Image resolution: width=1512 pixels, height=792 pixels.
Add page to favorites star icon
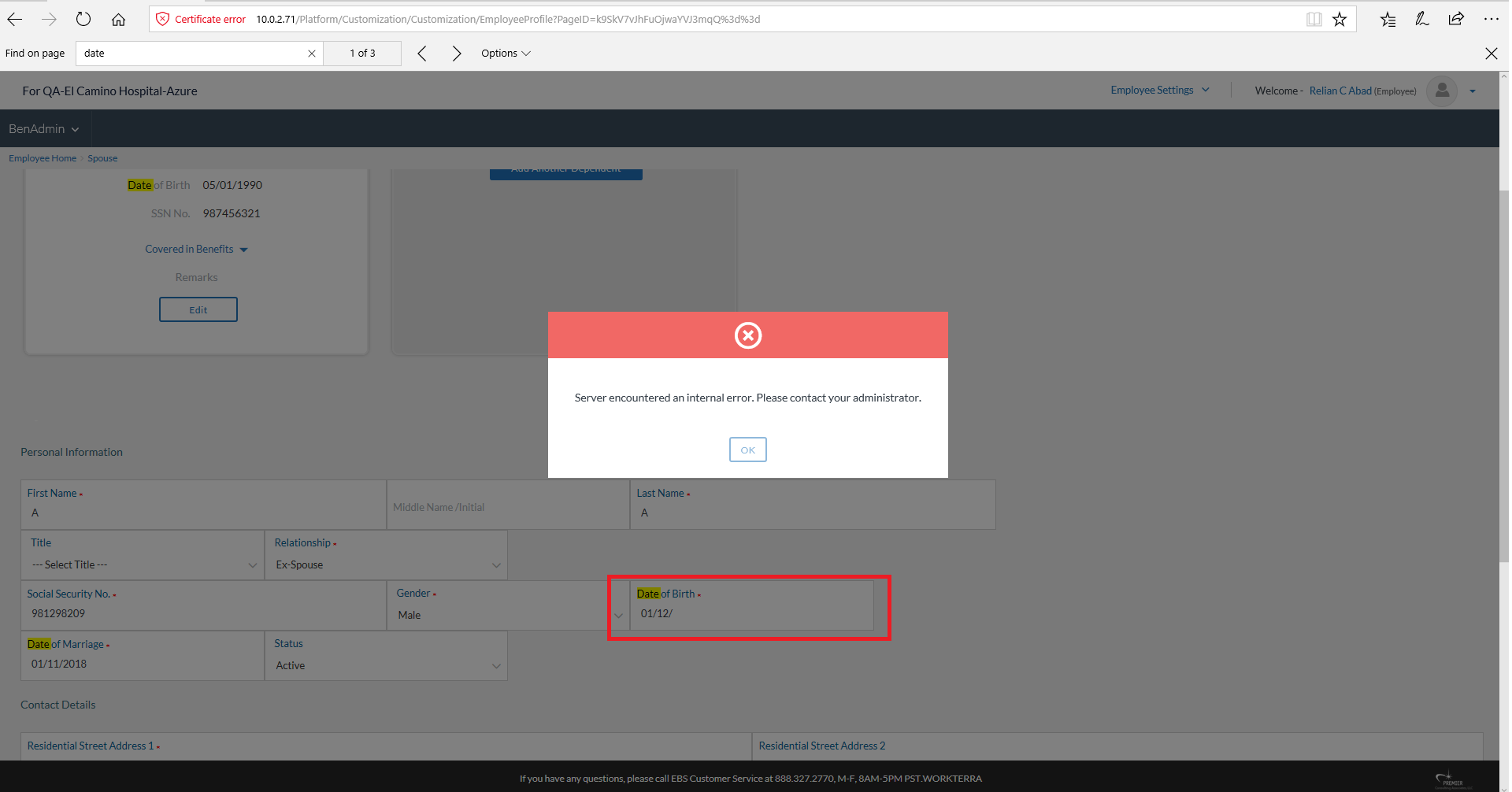coord(1340,19)
